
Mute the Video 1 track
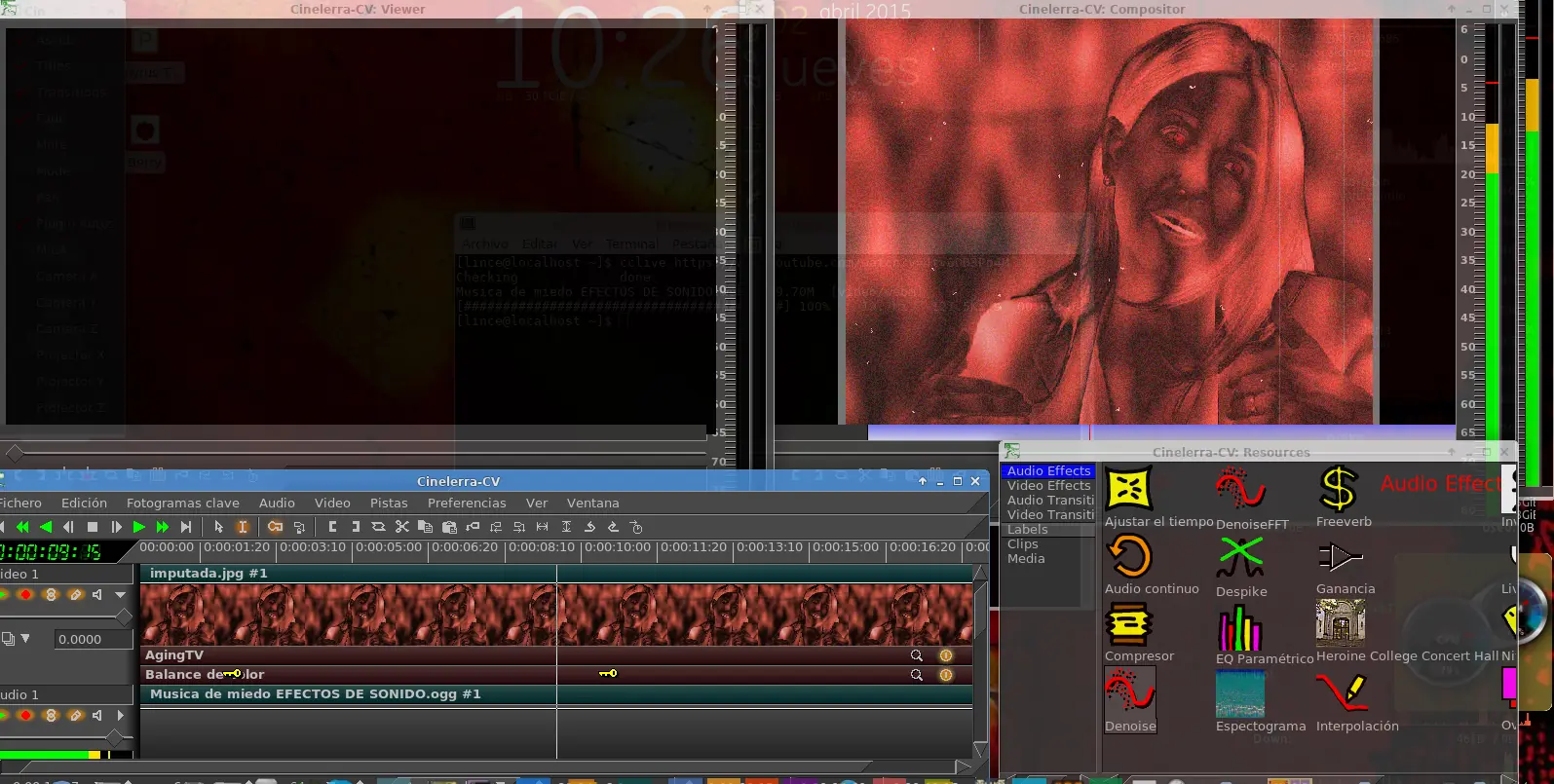pyautogui.click(x=97, y=594)
